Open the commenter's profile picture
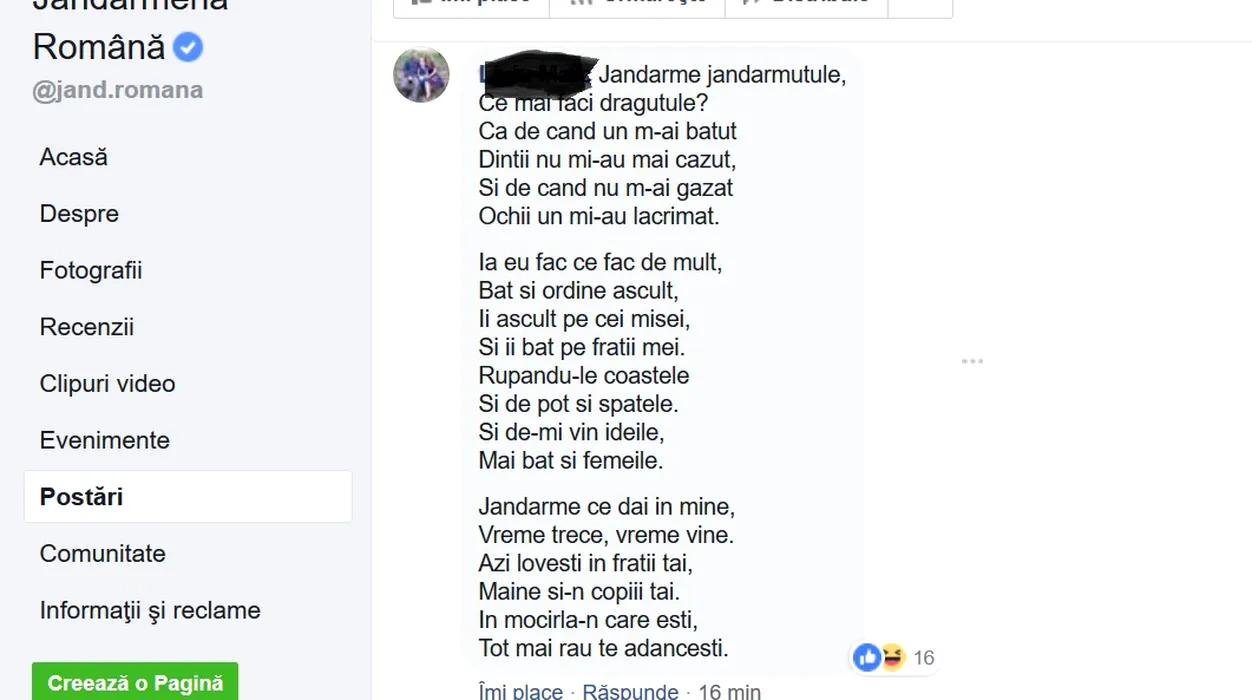Viewport: 1252px width, 700px height. pos(421,75)
